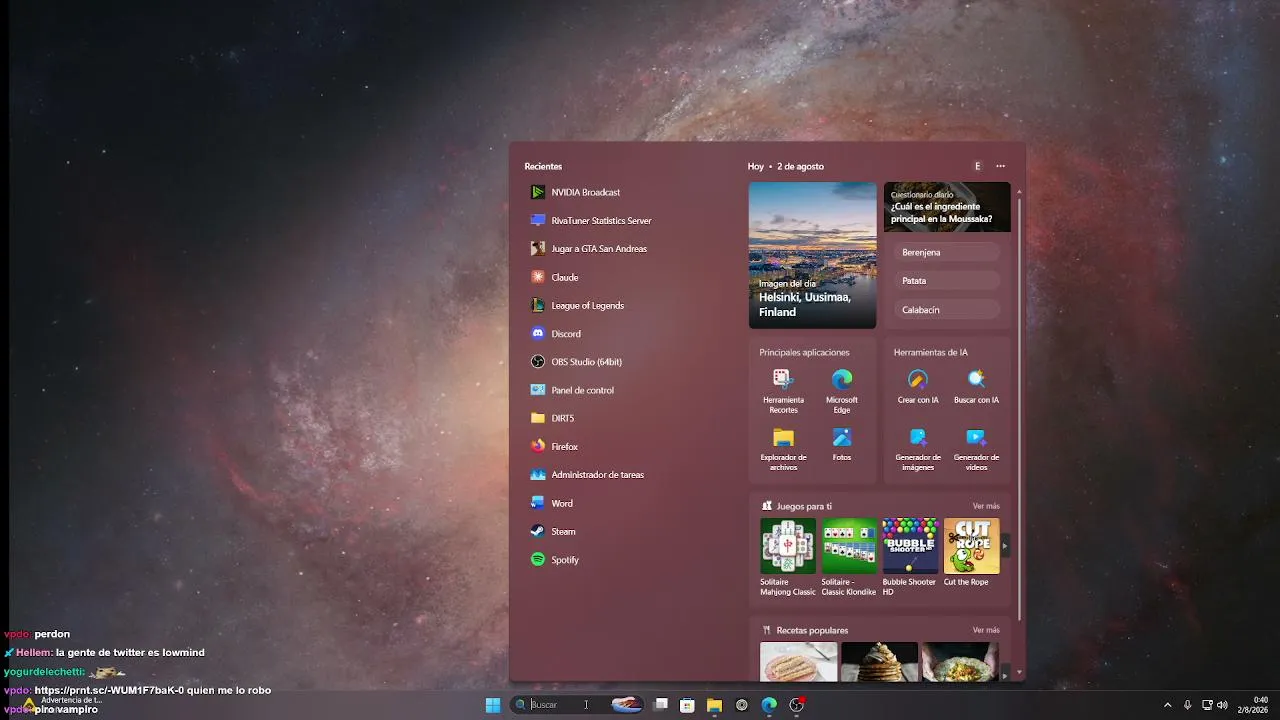Click the 'Recientes' heading
Screen dimensions: 1280x720
click(543, 166)
